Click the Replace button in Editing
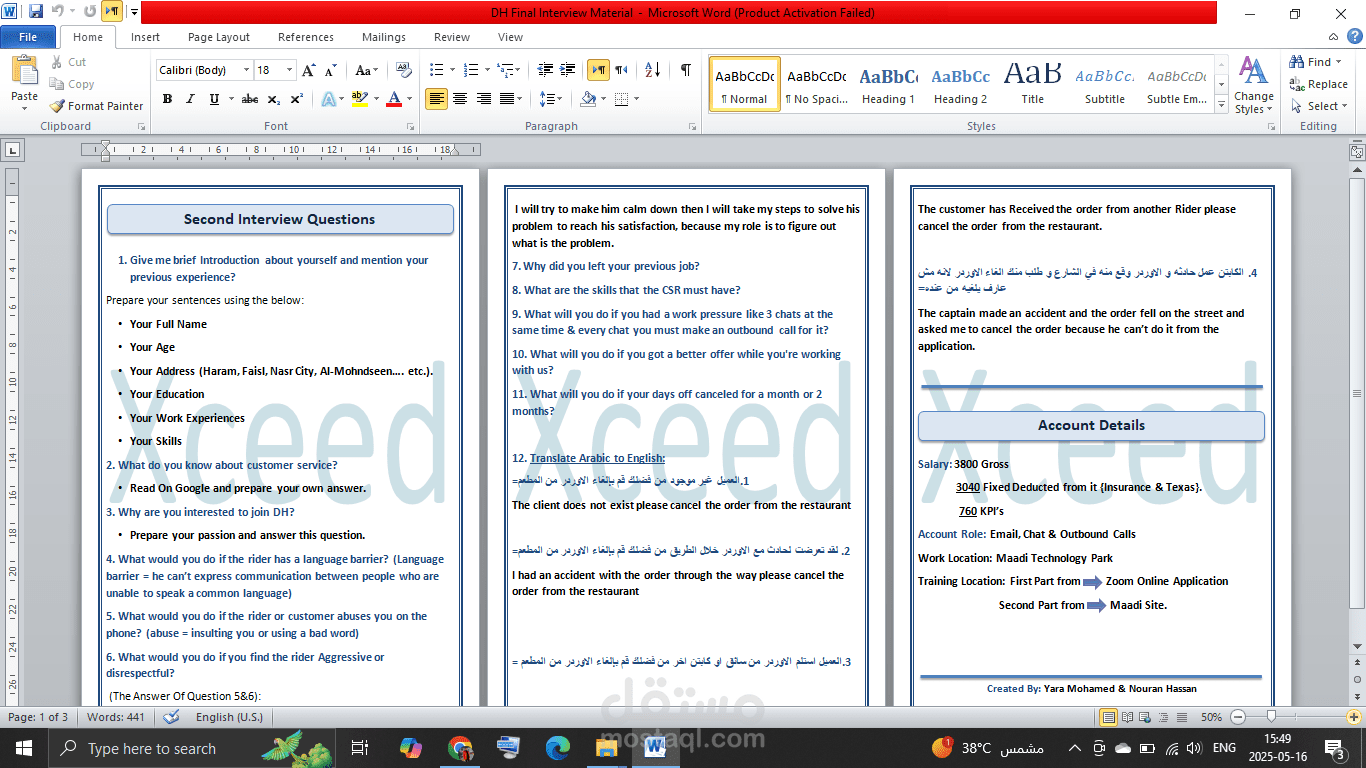 (x=1319, y=84)
